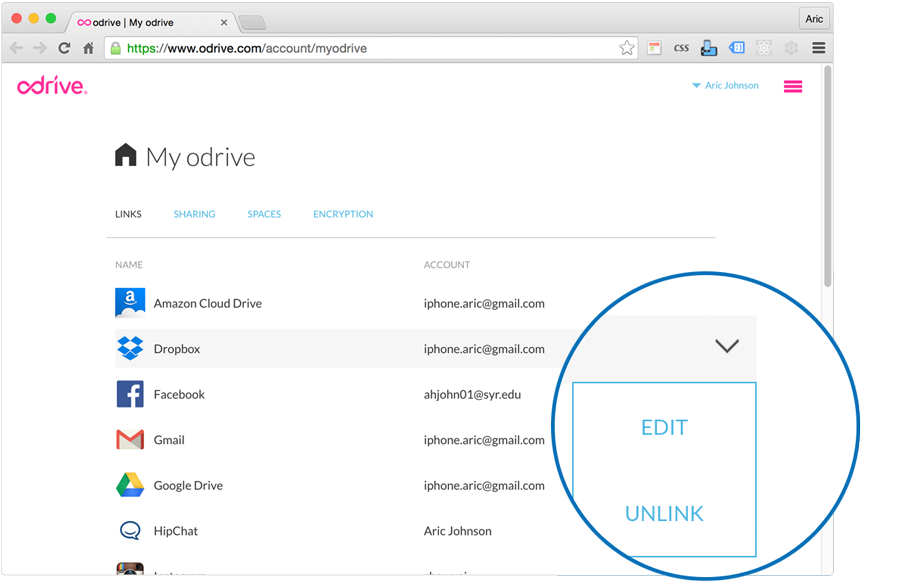Click ahjohn01@syr.edu account text
The image size is (900, 582).
(x=472, y=394)
